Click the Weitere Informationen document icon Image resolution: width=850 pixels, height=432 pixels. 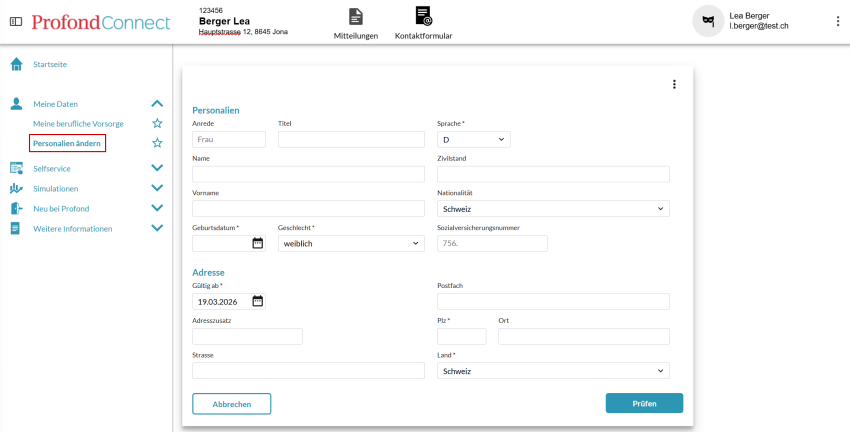[15, 229]
